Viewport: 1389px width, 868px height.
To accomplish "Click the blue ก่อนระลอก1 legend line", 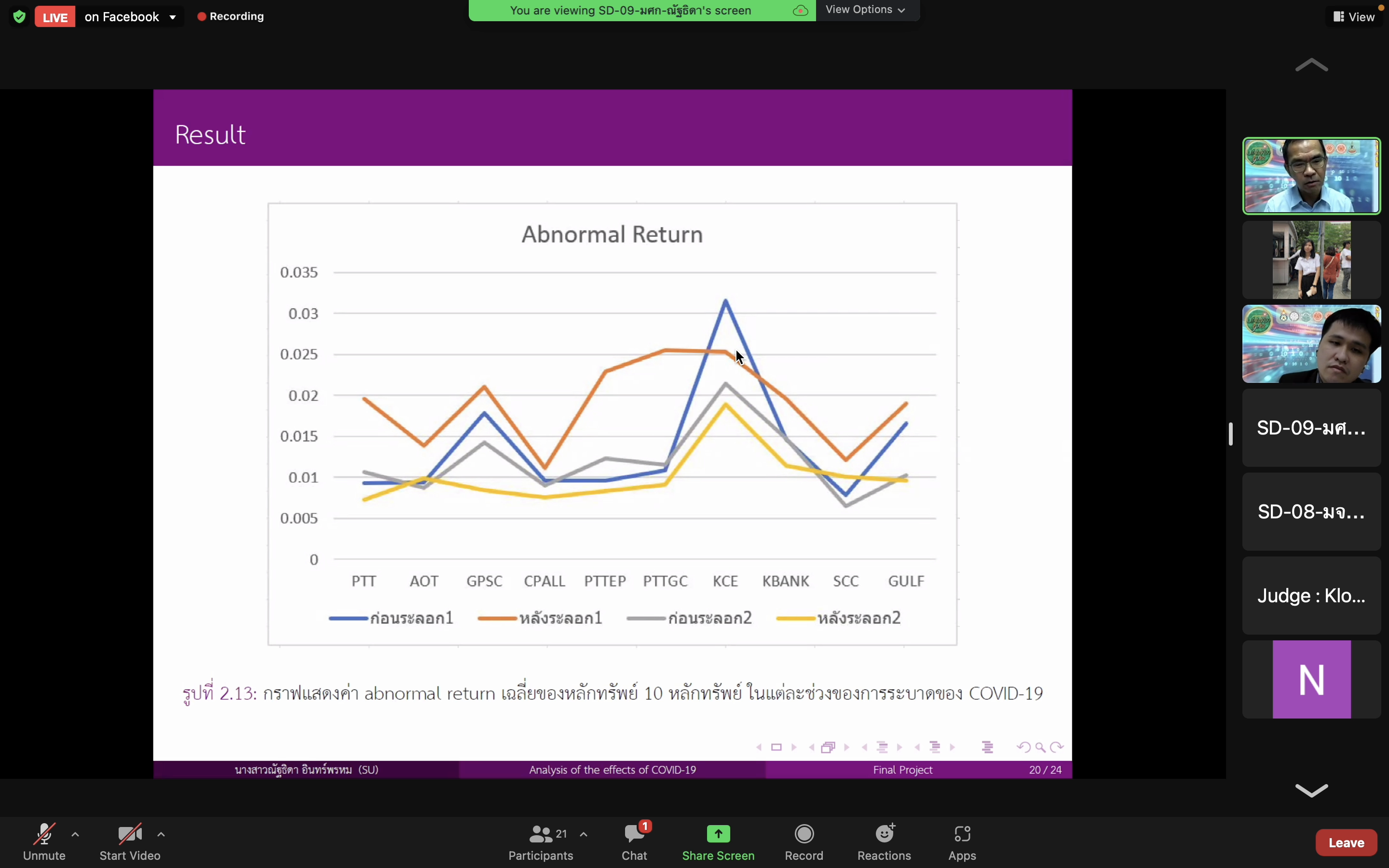I will (348, 618).
